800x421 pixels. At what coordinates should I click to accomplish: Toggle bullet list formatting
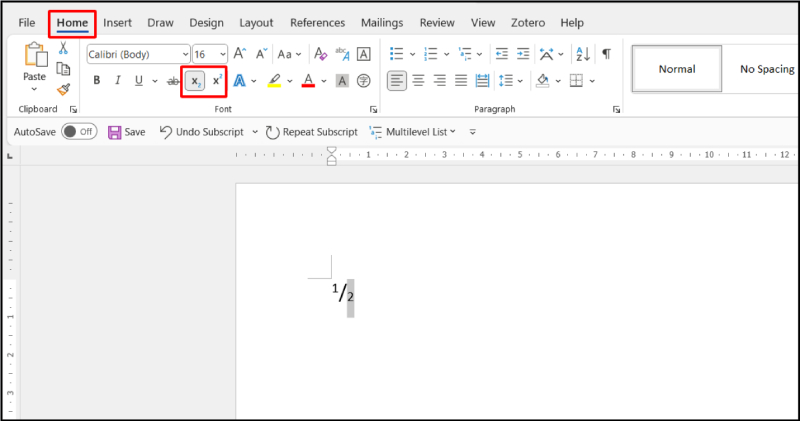pyautogui.click(x=396, y=54)
